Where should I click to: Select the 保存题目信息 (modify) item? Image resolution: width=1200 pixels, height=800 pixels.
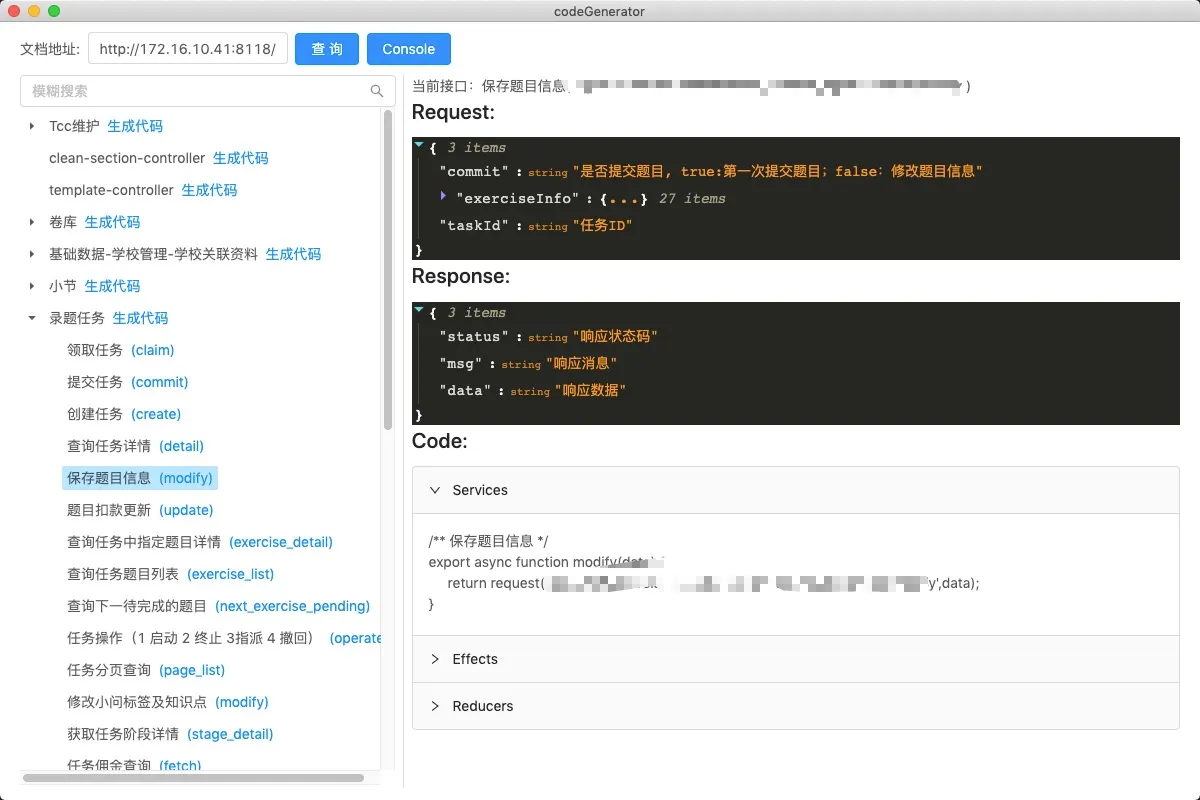pyautogui.click(x=140, y=478)
